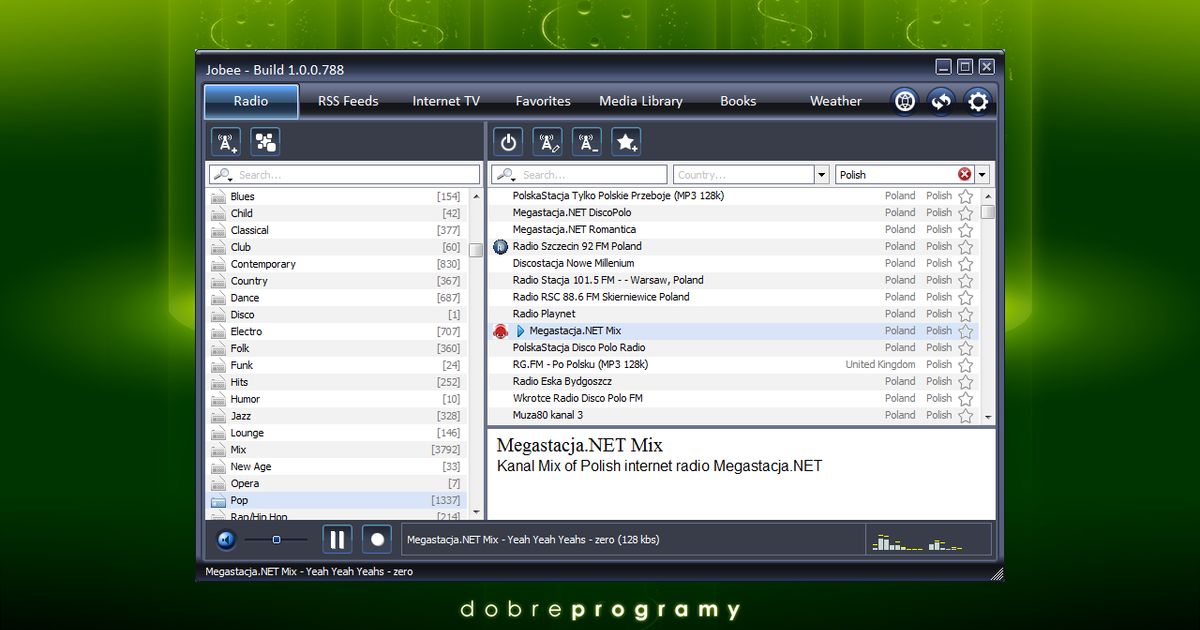Open the RSS Feeds tab
Screen dimensions: 1200x630
pos(348,101)
